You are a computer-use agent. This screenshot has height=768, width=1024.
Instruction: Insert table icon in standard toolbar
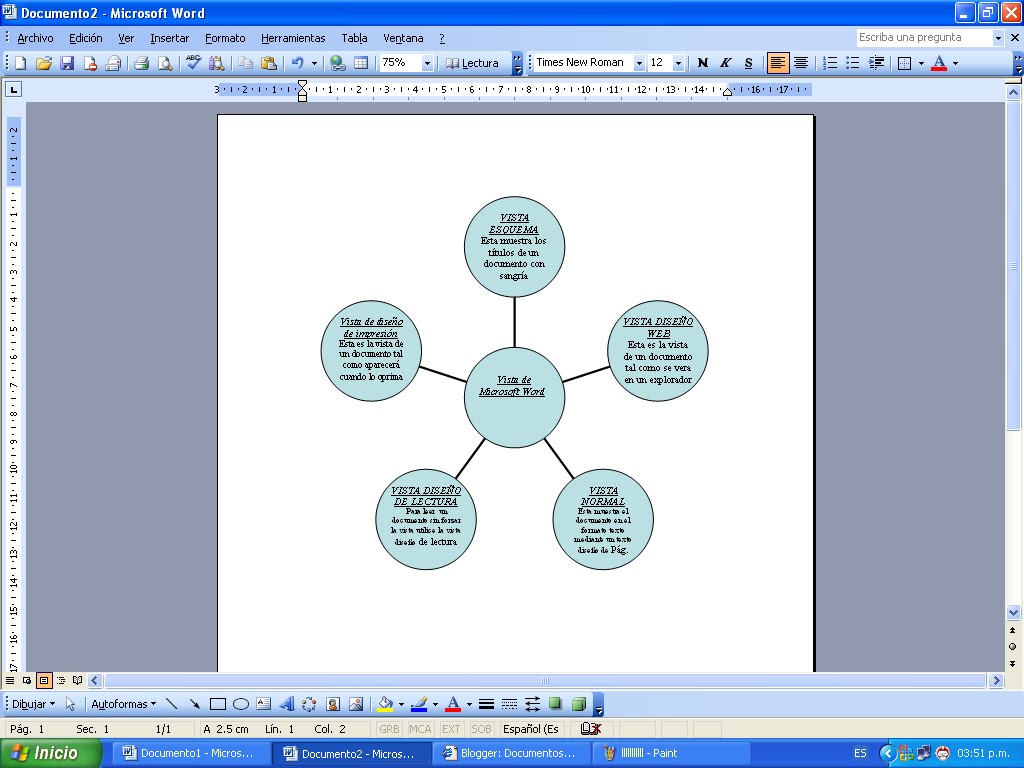coord(361,63)
